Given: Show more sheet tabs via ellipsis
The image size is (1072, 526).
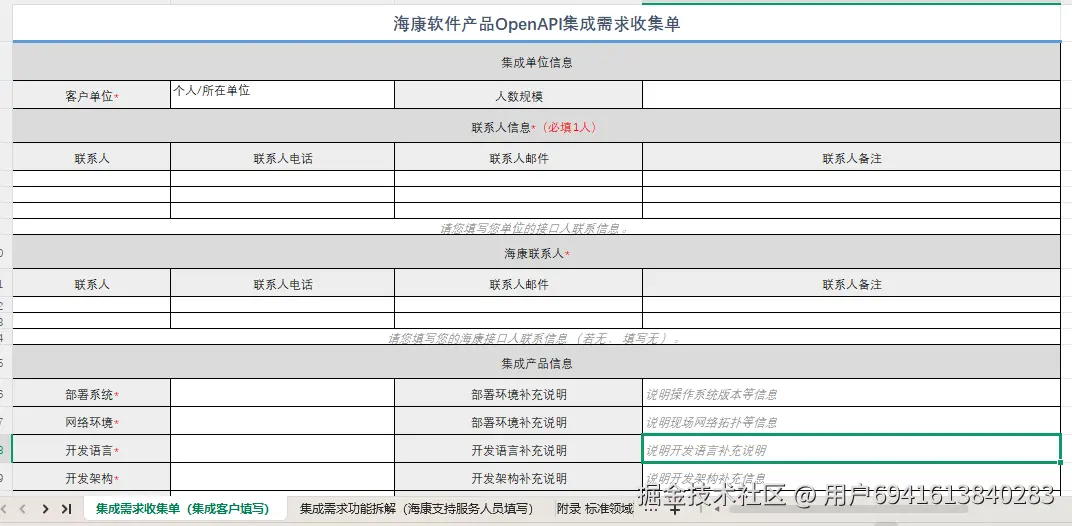Looking at the screenshot, I should tap(651, 508).
